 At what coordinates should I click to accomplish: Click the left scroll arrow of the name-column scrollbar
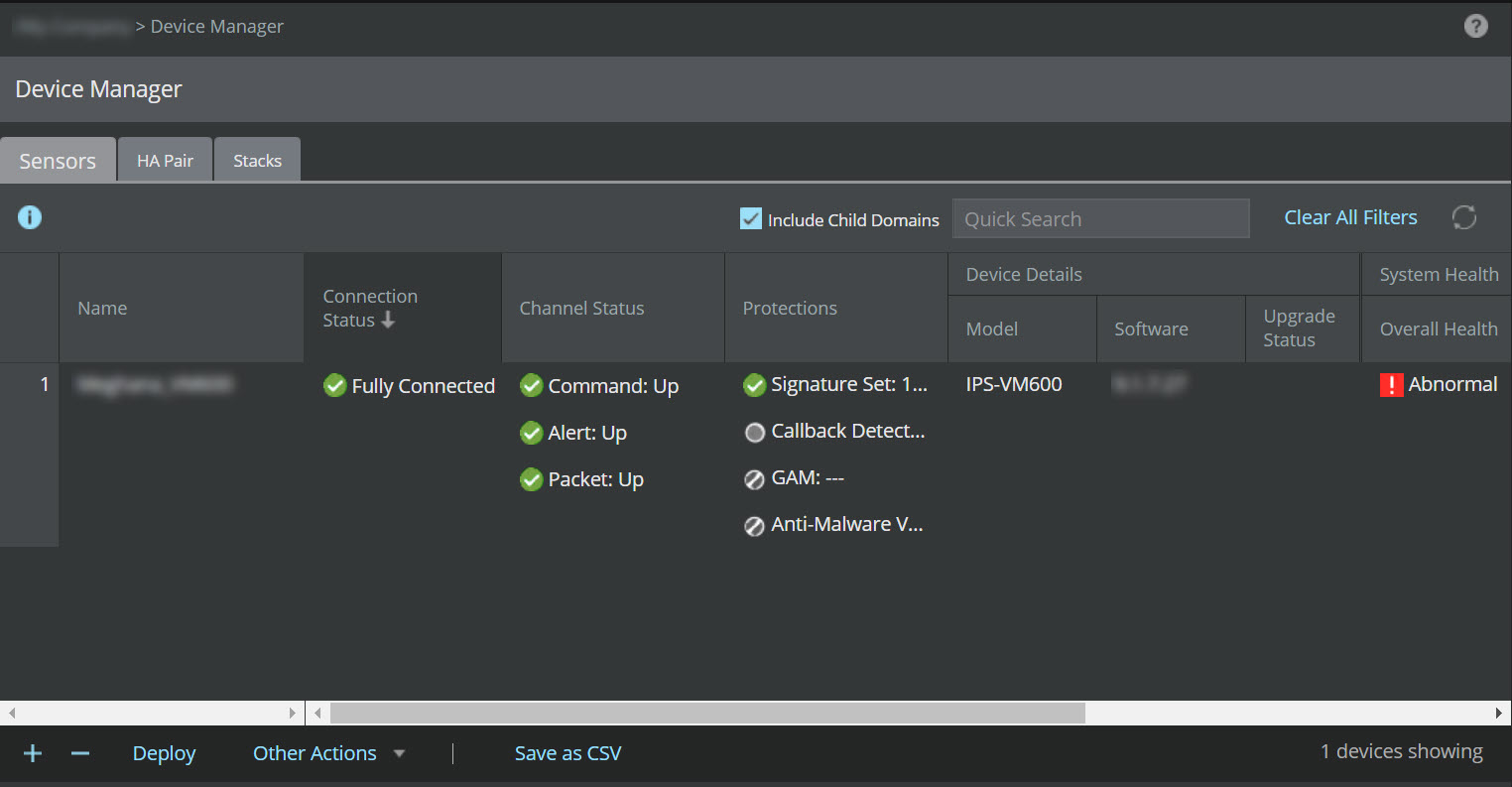point(12,713)
